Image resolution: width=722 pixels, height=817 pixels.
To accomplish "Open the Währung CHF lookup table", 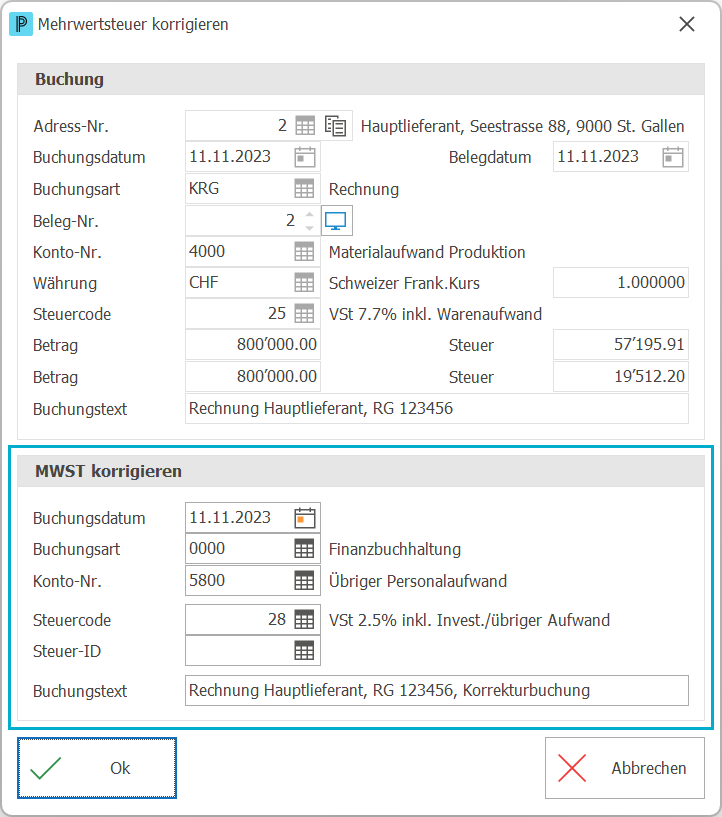I will click(304, 283).
